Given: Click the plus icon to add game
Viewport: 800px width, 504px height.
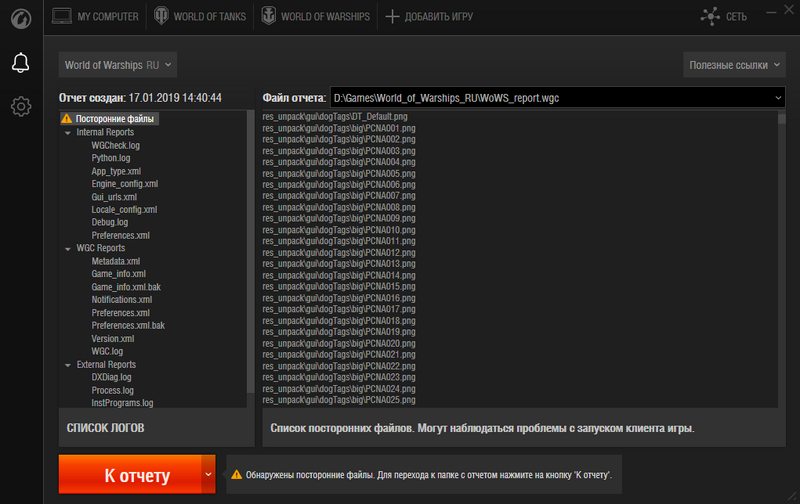Looking at the screenshot, I should tap(392, 17).
